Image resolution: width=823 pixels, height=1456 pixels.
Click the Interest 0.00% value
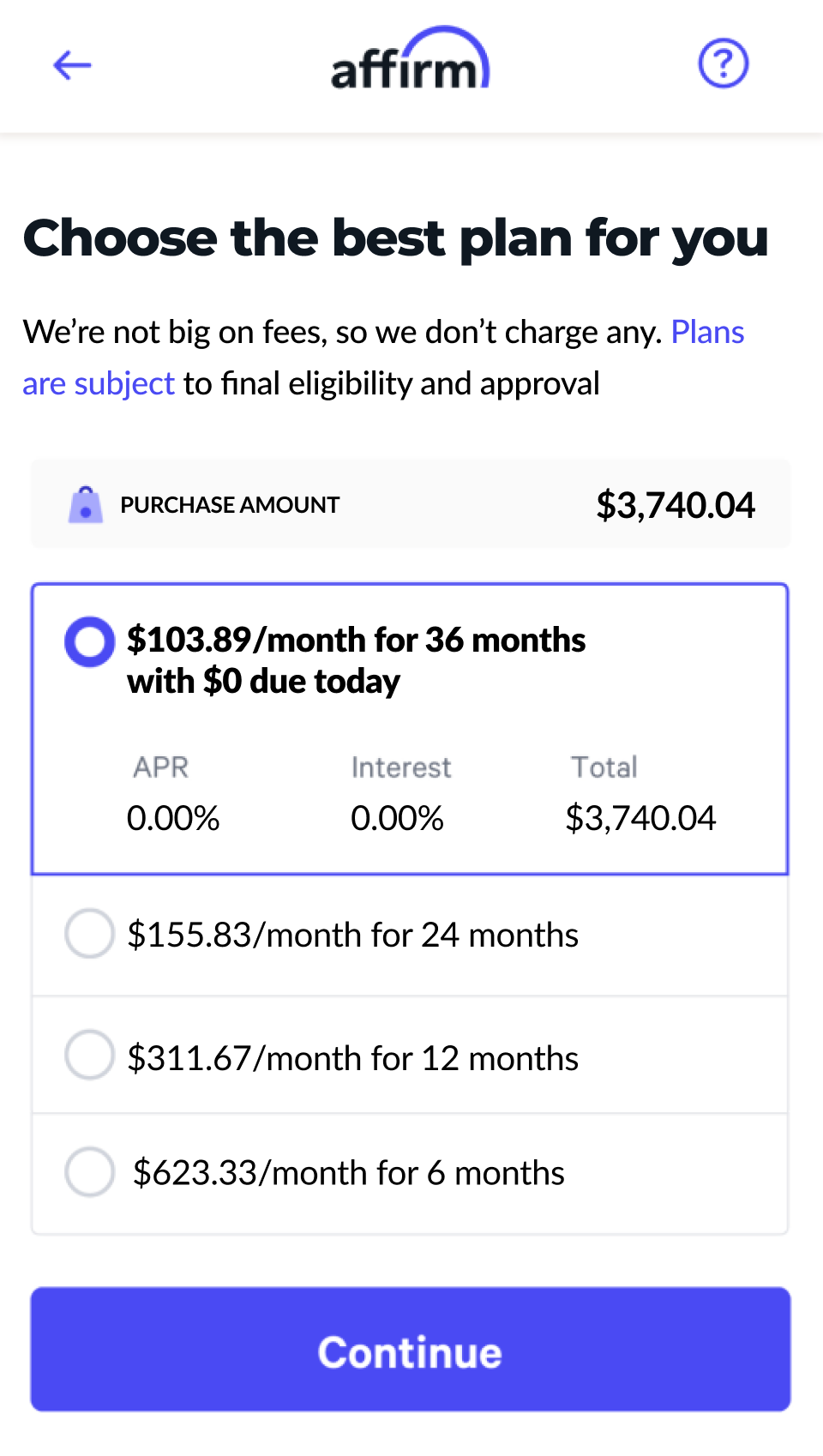click(397, 818)
